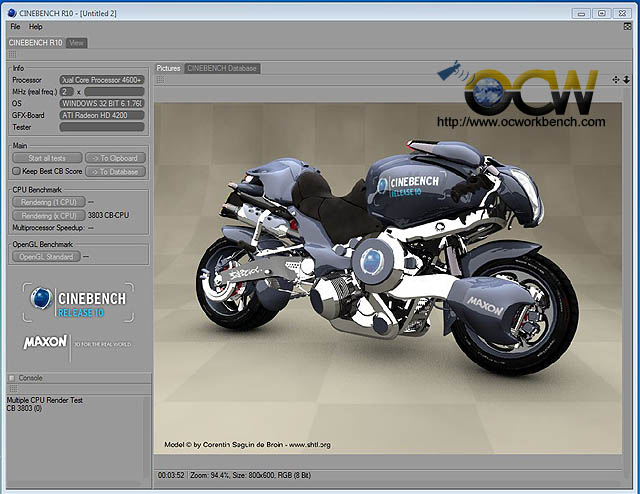
Task: Click the Start all tests button
Action: point(47,158)
